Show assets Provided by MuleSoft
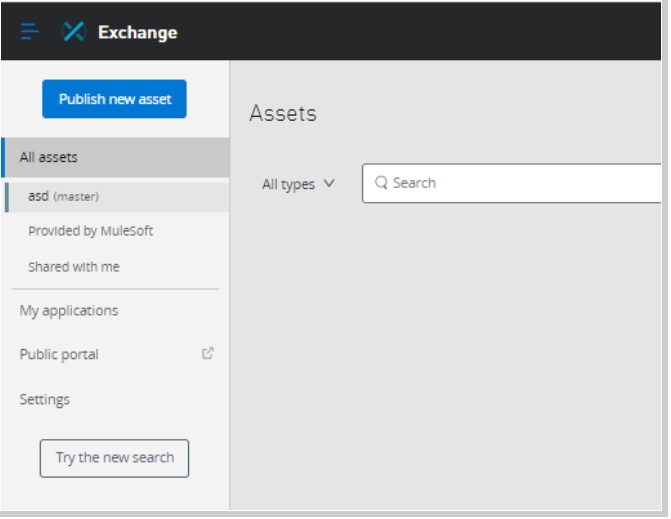The image size is (671, 519). (90, 231)
